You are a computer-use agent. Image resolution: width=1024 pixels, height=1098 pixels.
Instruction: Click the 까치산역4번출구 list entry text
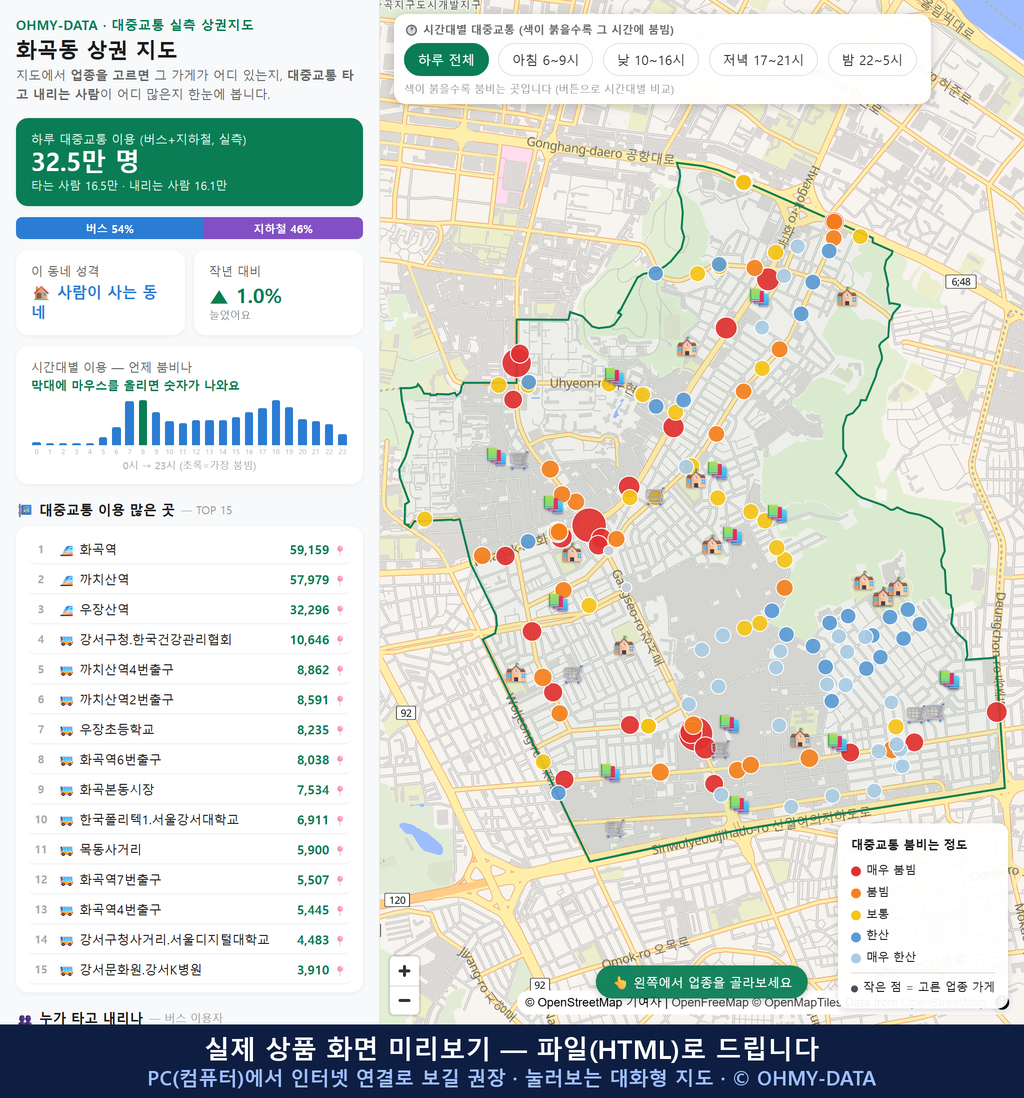point(127,669)
